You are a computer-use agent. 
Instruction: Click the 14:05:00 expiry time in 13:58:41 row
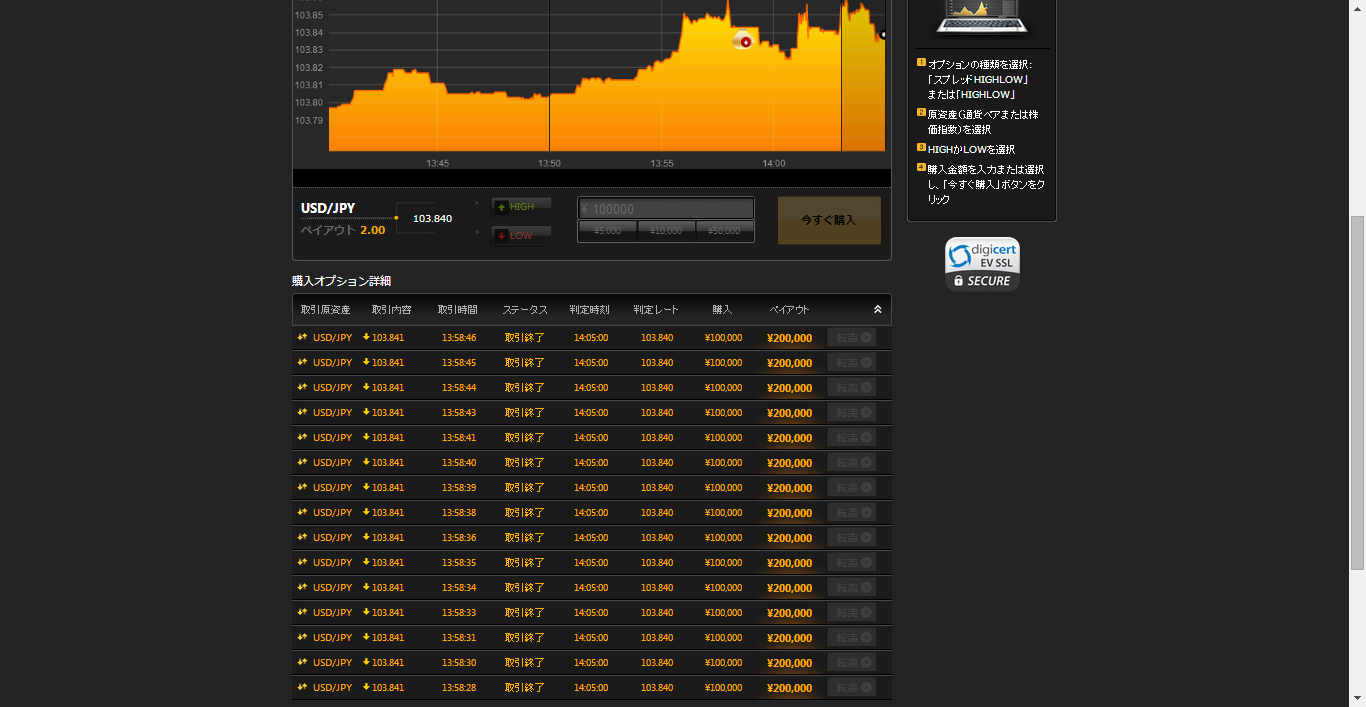tap(591, 438)
